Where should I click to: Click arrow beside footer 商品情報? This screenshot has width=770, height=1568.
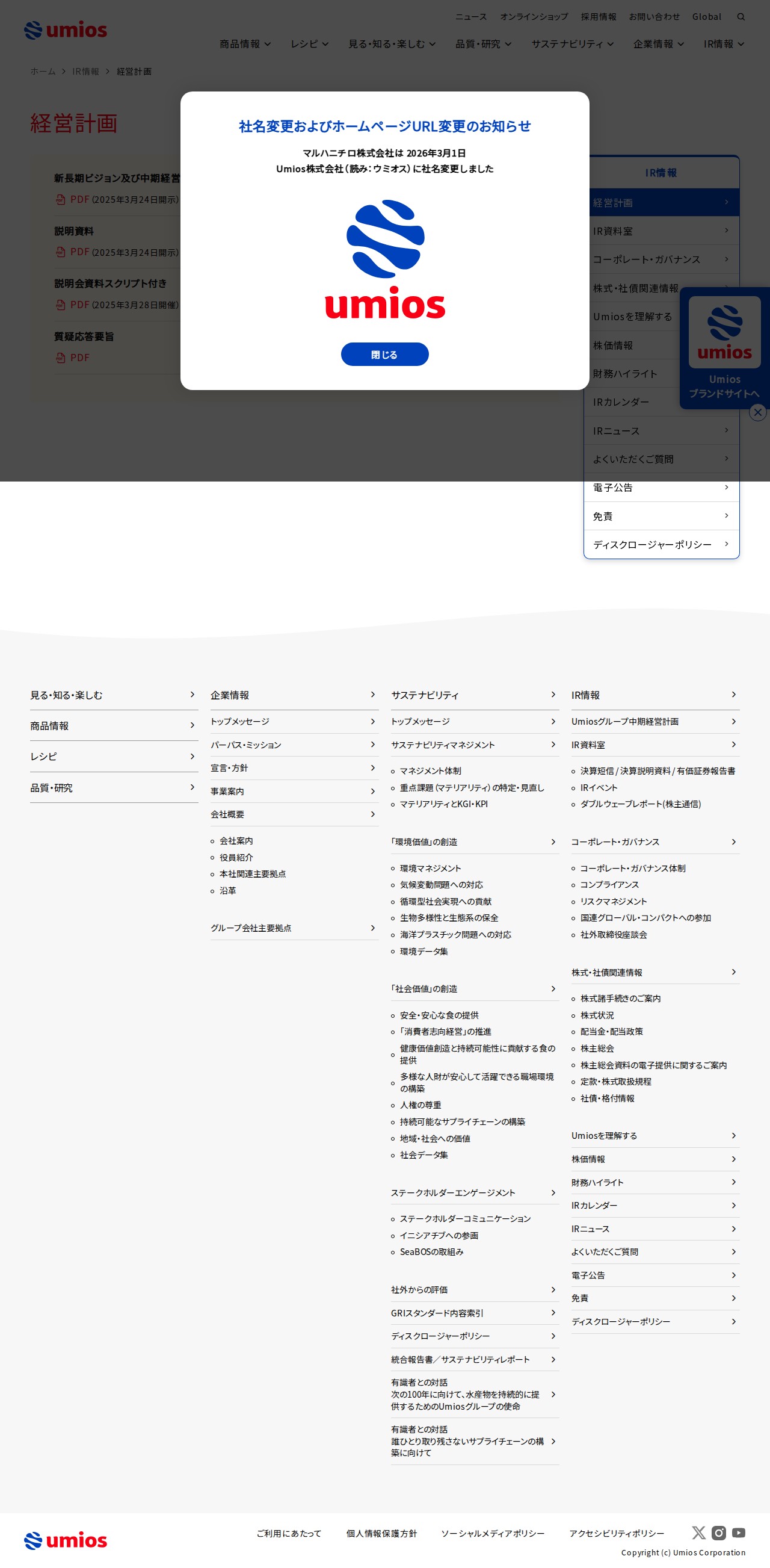[192, 725]
